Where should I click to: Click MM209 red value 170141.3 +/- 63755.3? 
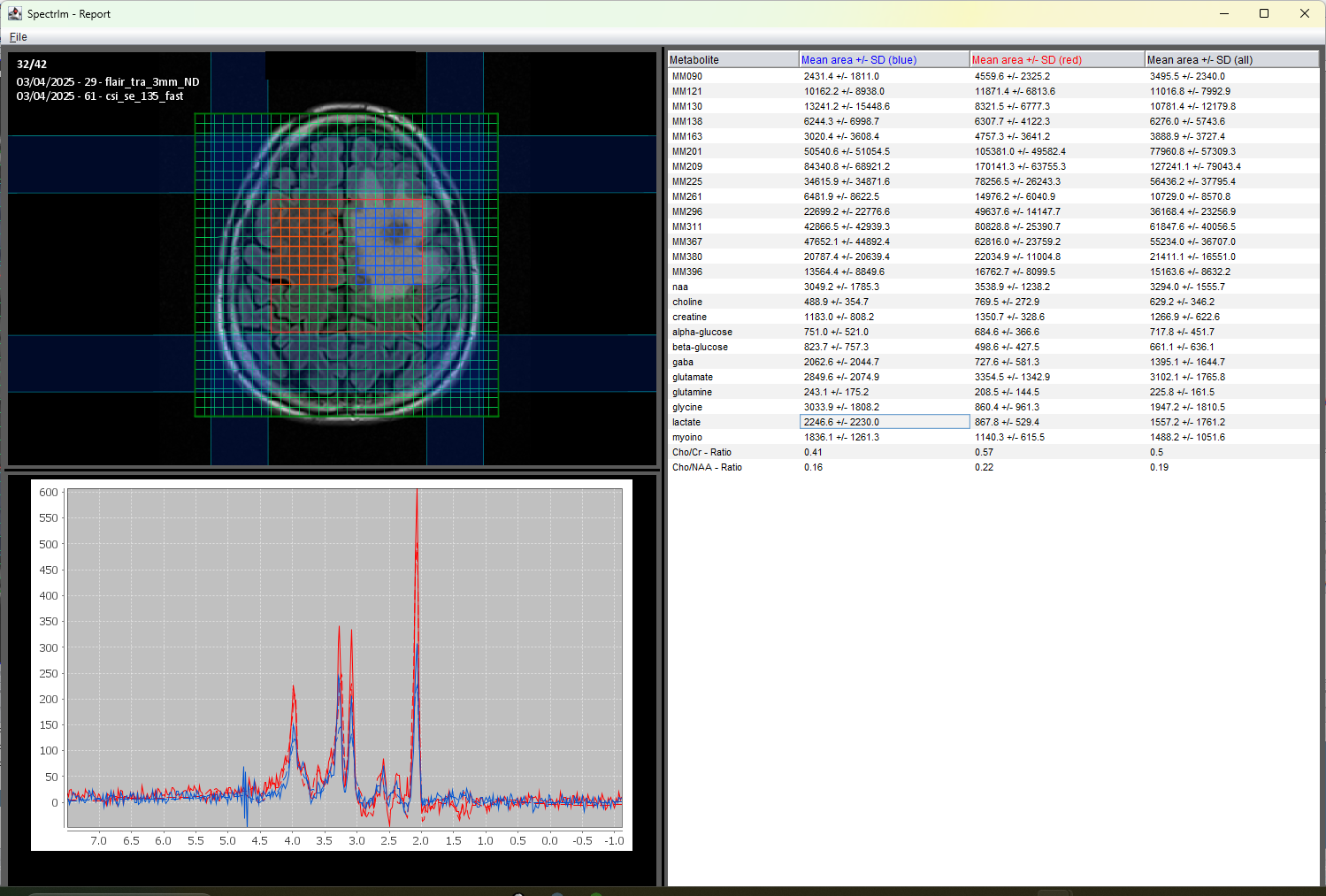click(1020, 166)
